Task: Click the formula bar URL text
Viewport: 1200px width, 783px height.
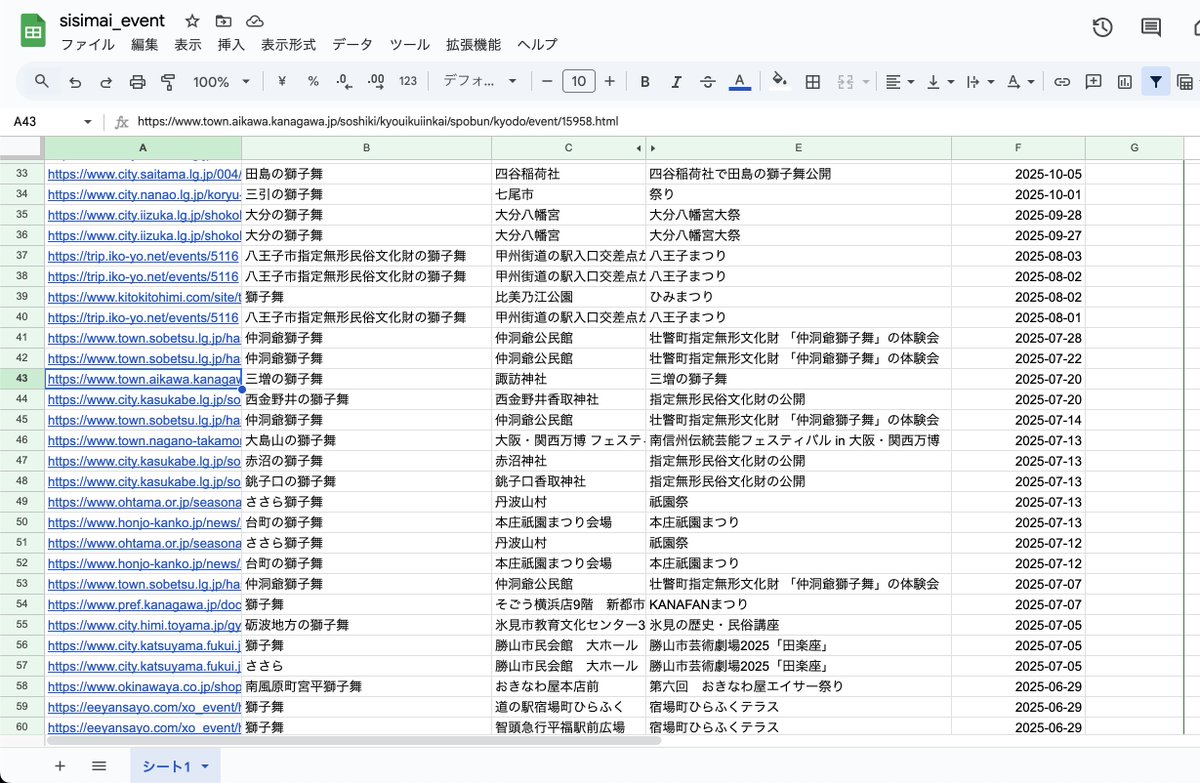Action: tap(378, 122)
